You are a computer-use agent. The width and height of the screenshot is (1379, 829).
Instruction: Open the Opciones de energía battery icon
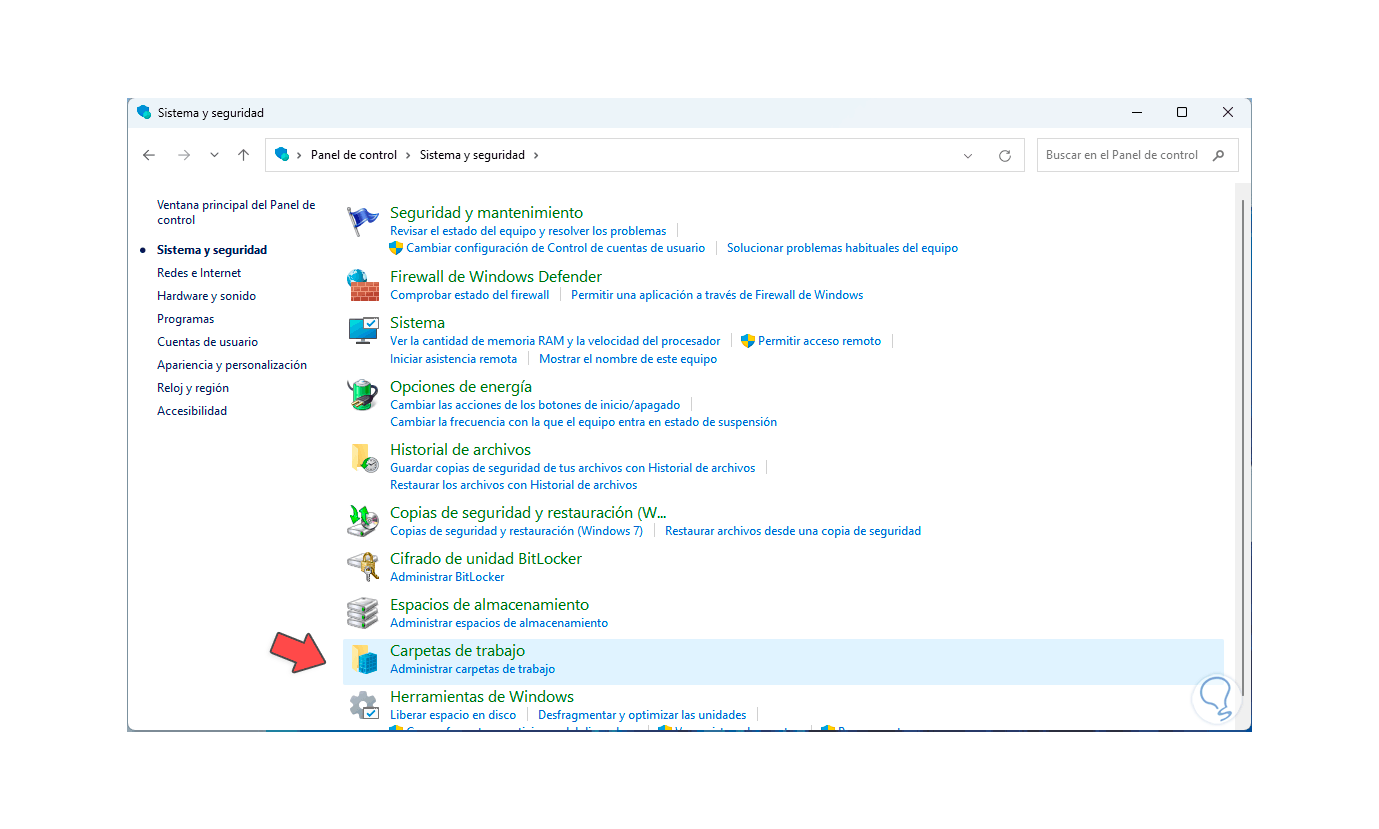(363, 395)
